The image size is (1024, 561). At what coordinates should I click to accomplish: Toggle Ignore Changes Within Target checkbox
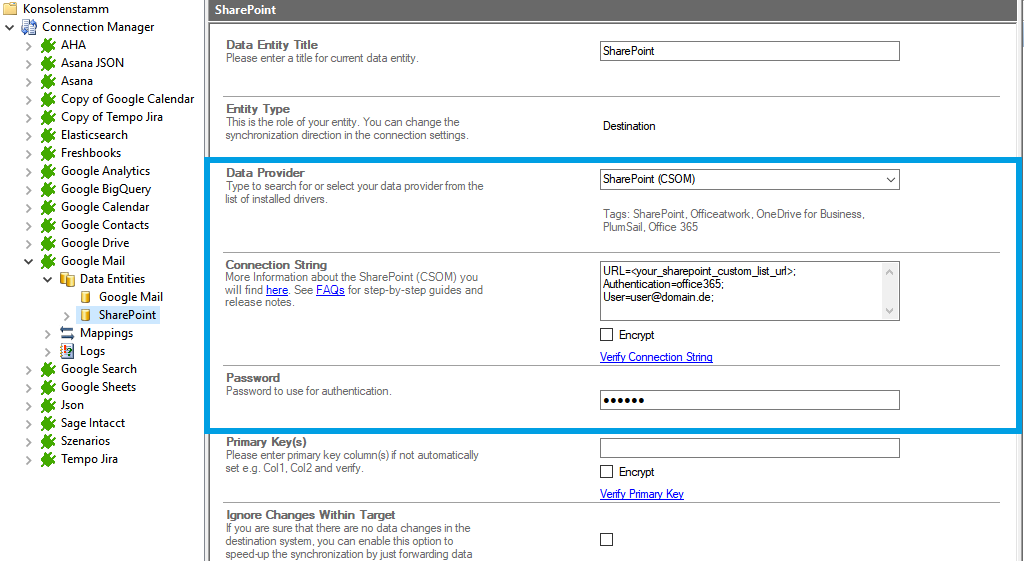pyautogui.click(x=606, y=539)
